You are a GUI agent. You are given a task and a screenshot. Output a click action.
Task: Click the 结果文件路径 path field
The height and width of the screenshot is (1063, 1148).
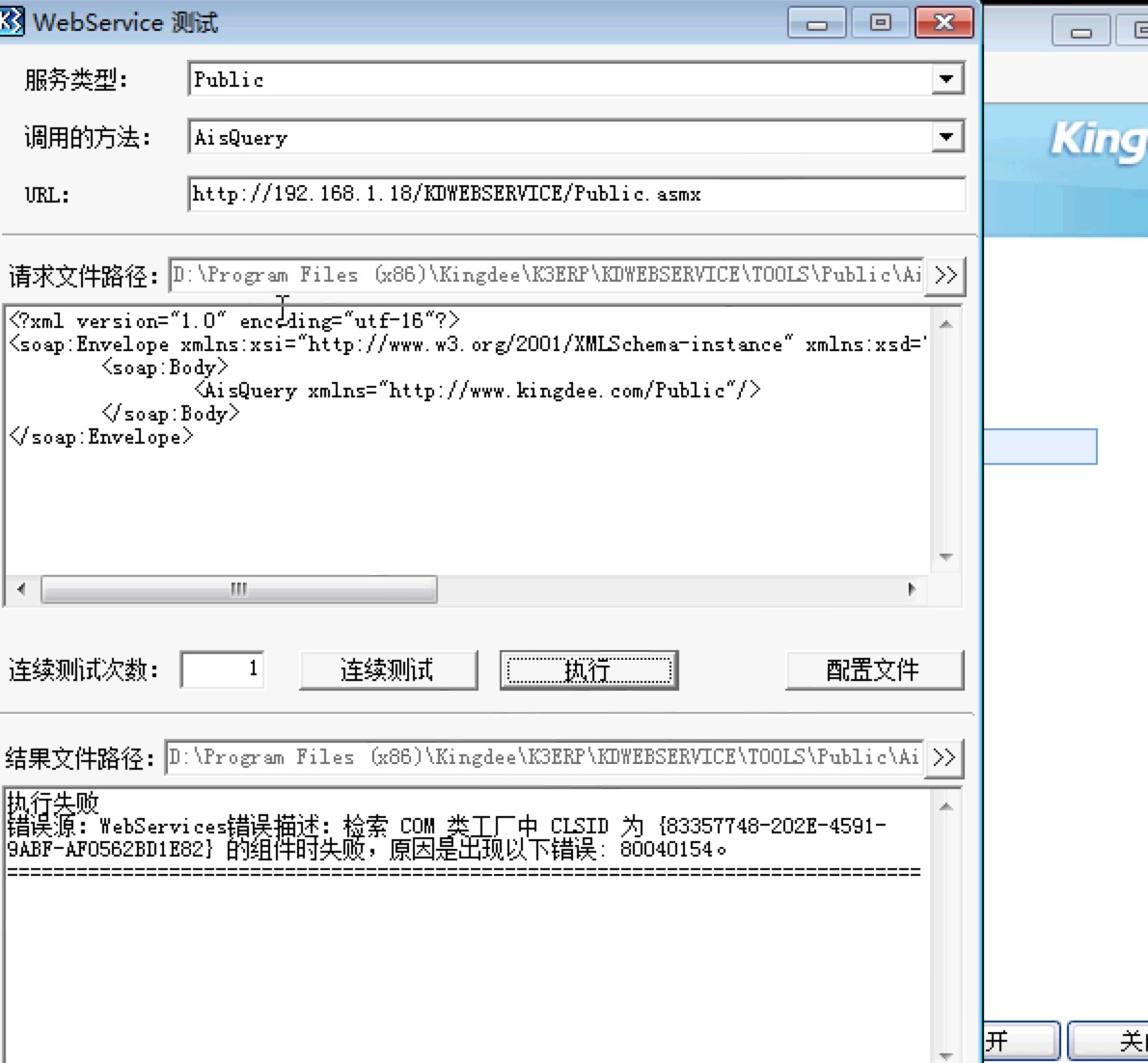544,757
